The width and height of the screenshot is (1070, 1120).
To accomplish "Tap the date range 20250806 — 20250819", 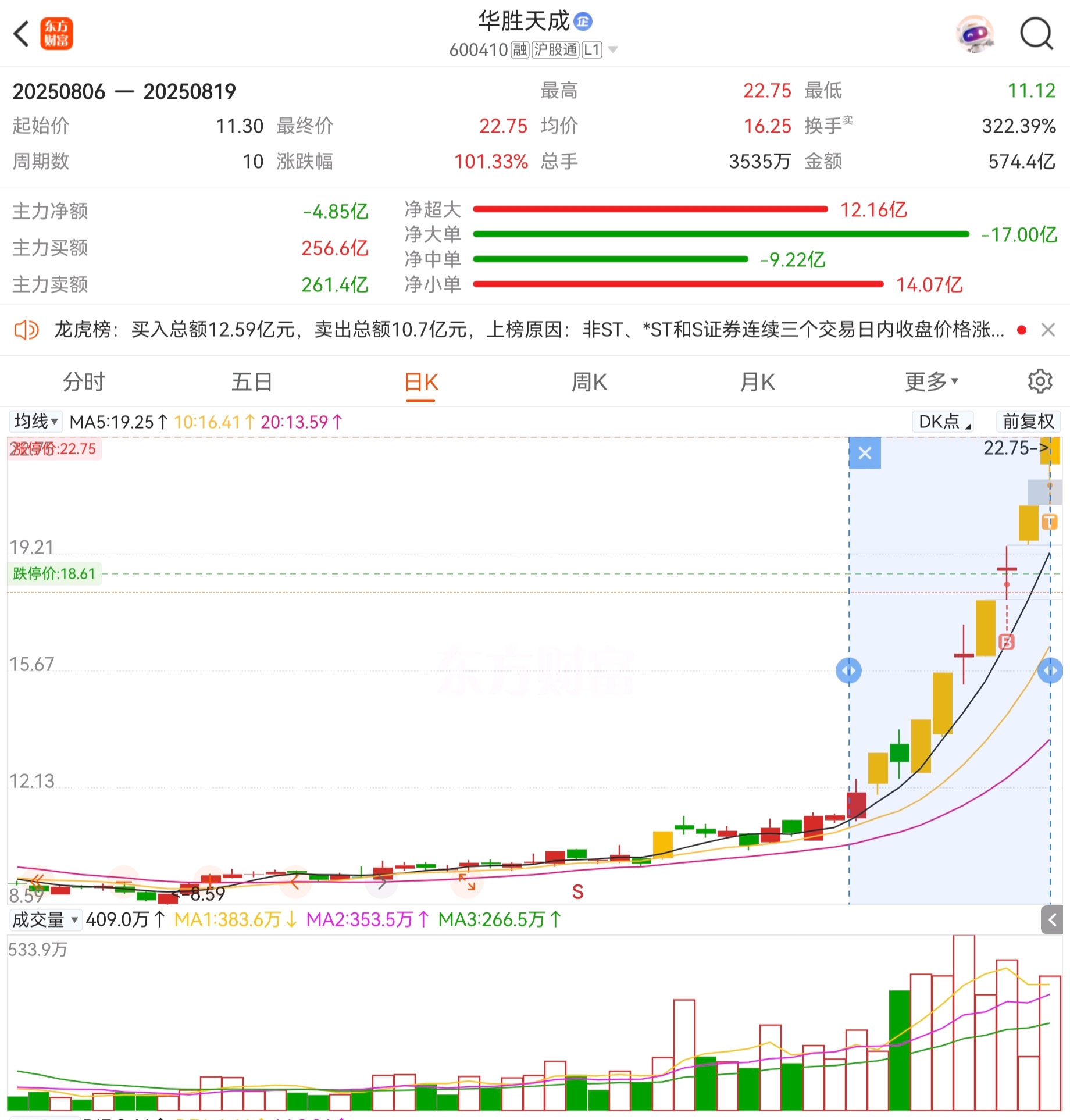I will tap(124, 91).
